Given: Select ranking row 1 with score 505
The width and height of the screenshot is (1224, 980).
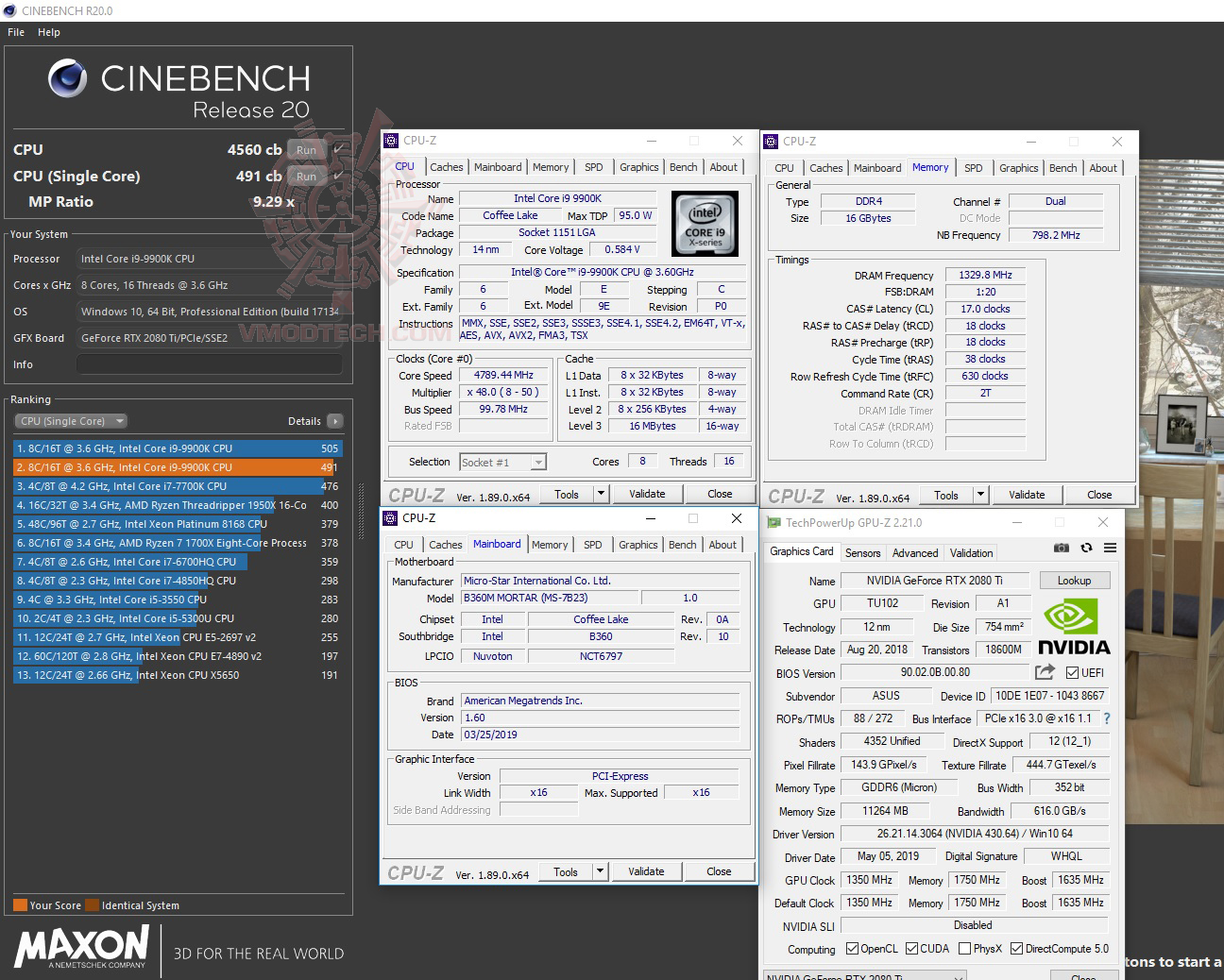Looking at the screenshot, I should tap(178, 448).
